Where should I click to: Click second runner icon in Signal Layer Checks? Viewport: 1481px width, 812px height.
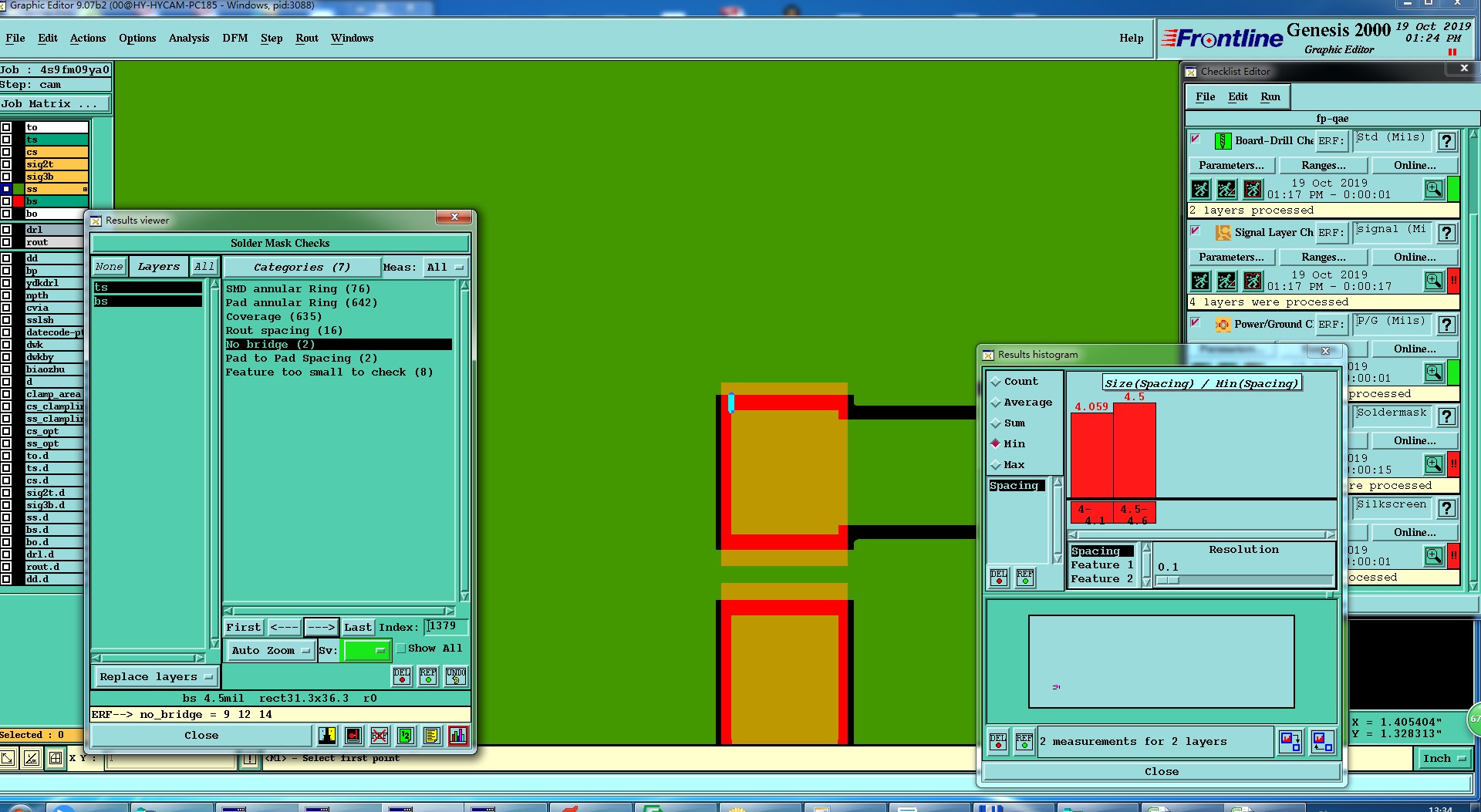tap(1227, 281)
